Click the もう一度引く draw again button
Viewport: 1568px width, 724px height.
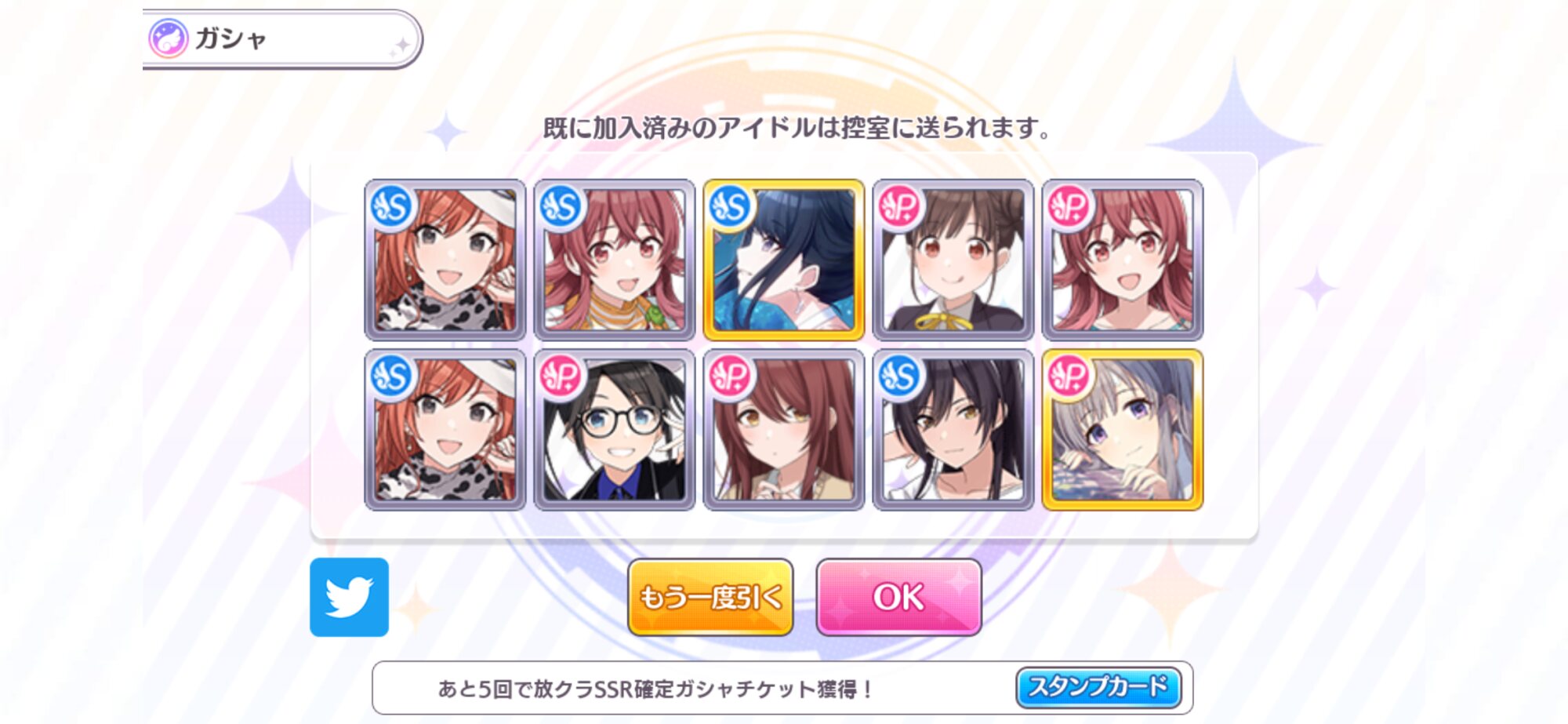(x=710, y=598)
